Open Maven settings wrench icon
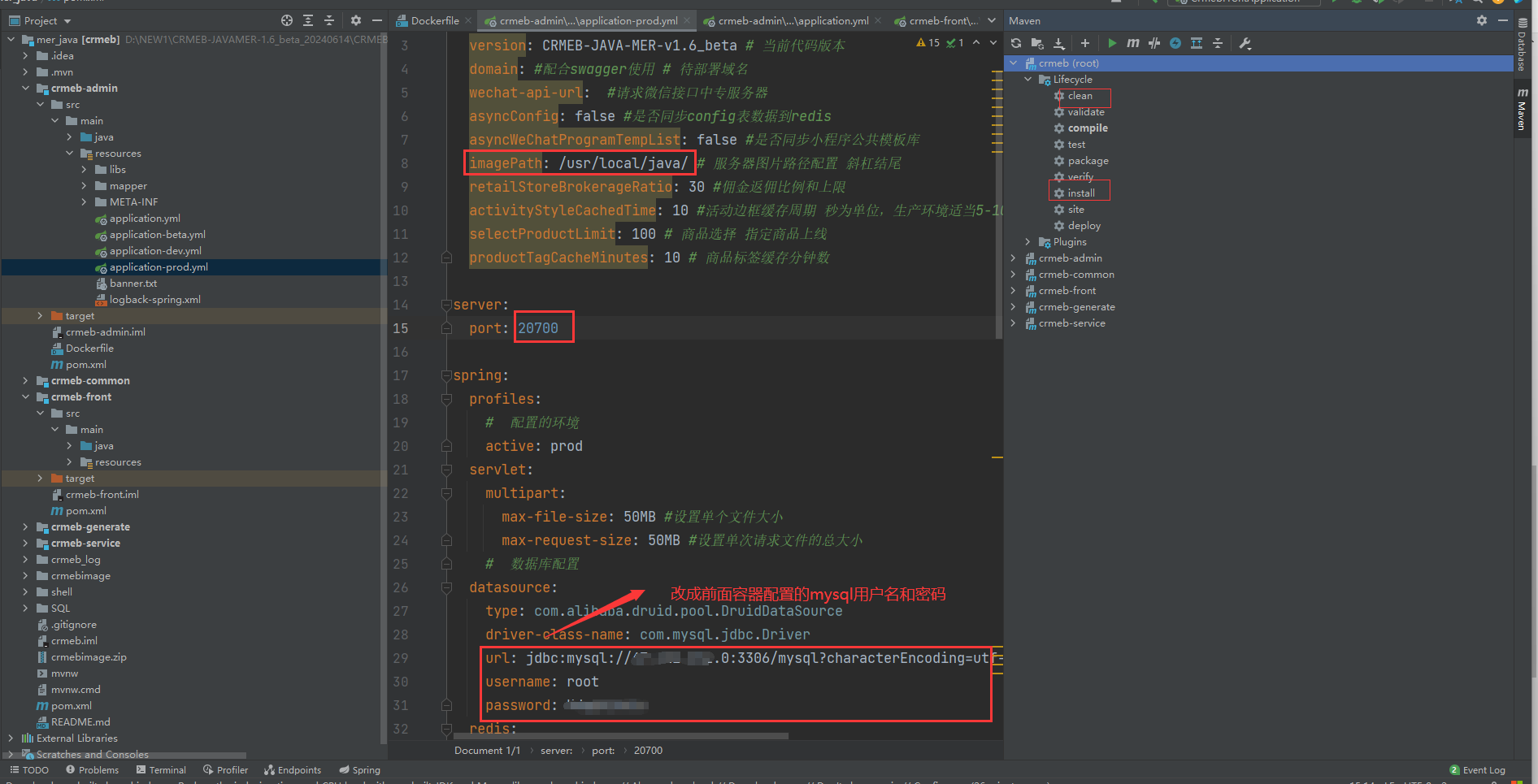The height and width of the screenshot is (784, 1538). coord(1245,43)
